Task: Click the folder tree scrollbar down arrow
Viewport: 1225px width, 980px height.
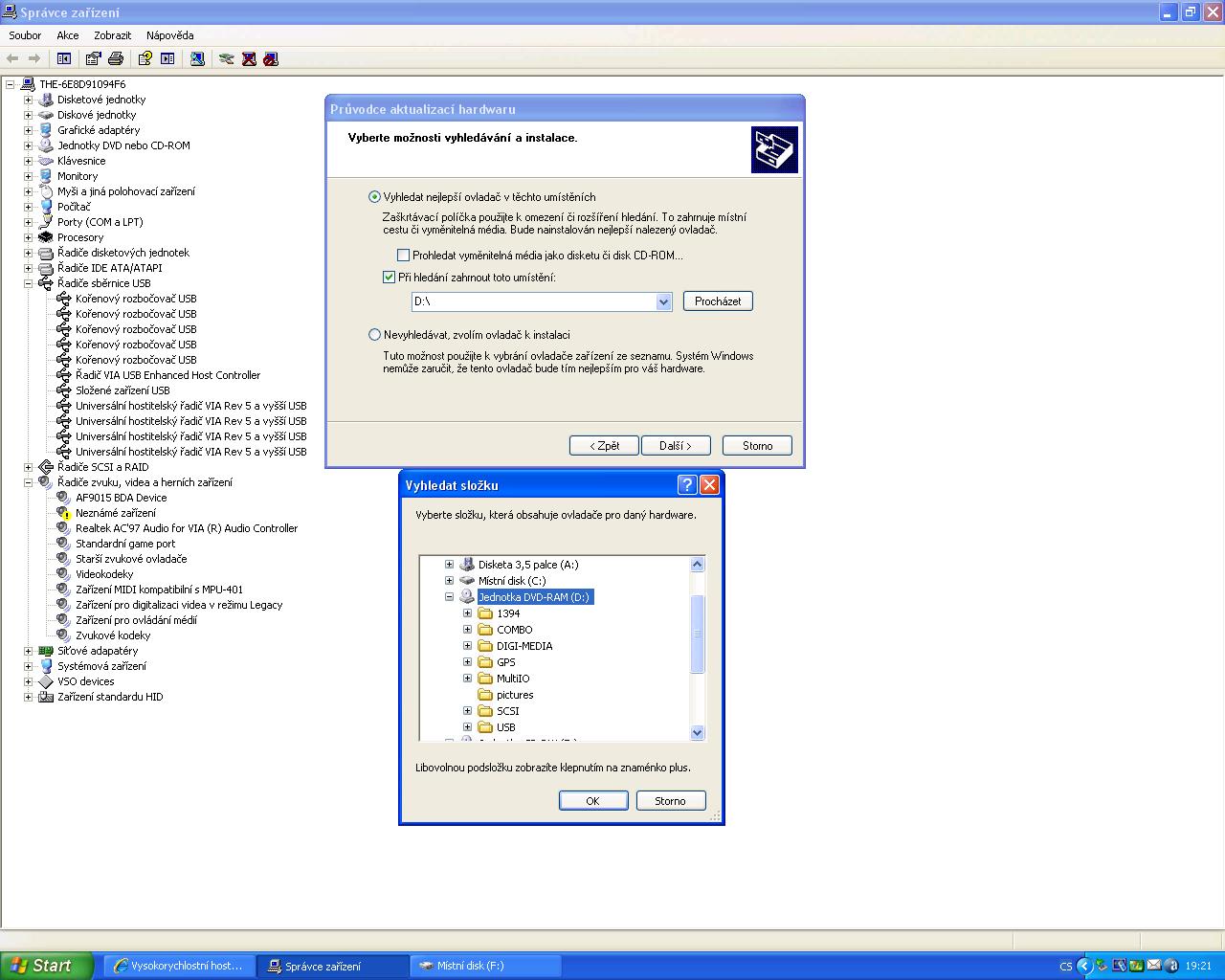Action: (x=697, y=733)
